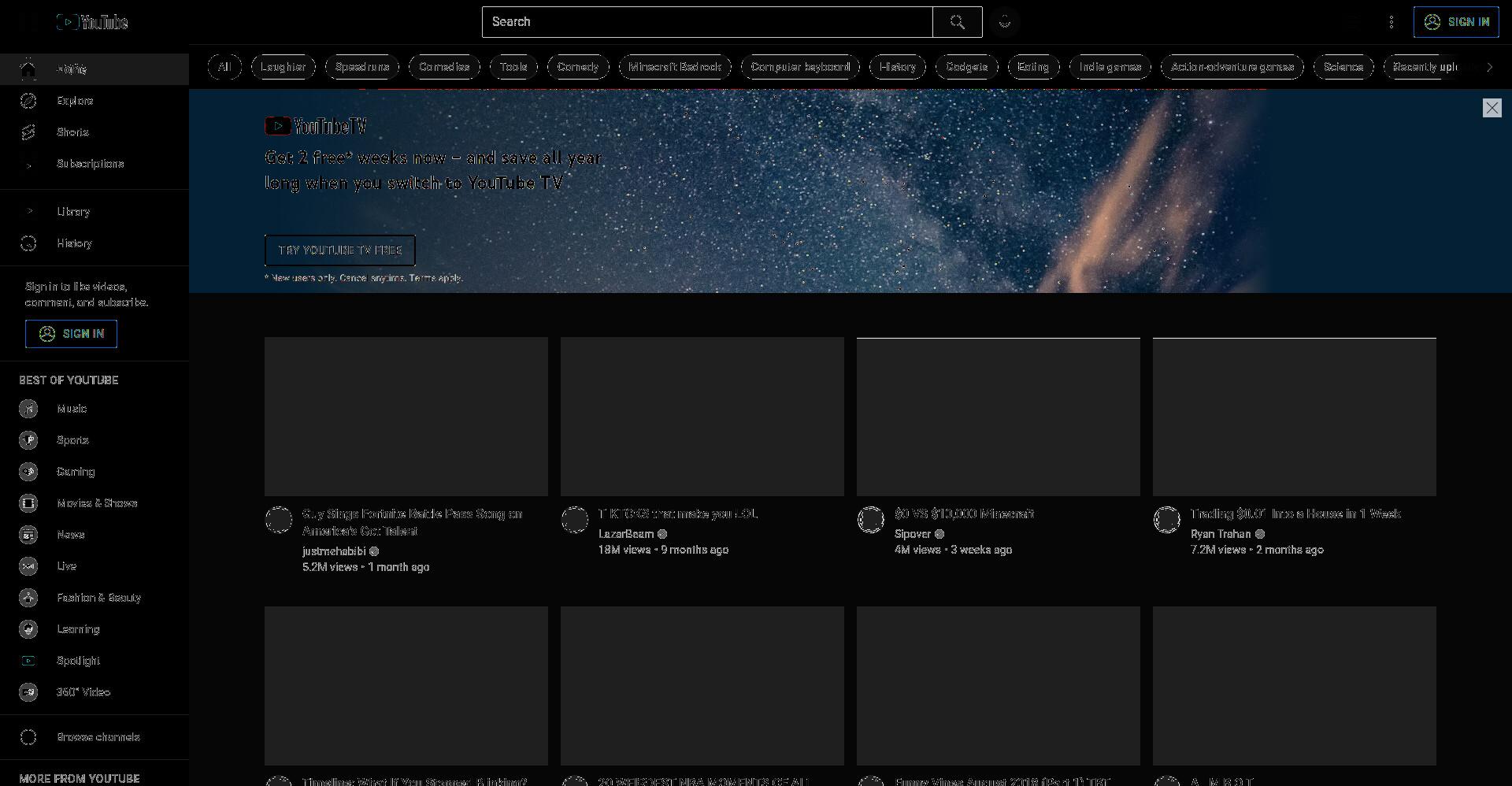Image resolution: width=1512 pixels, height=786 pixels.
Task: Select the History filter chip
Action: click(898, 67)
